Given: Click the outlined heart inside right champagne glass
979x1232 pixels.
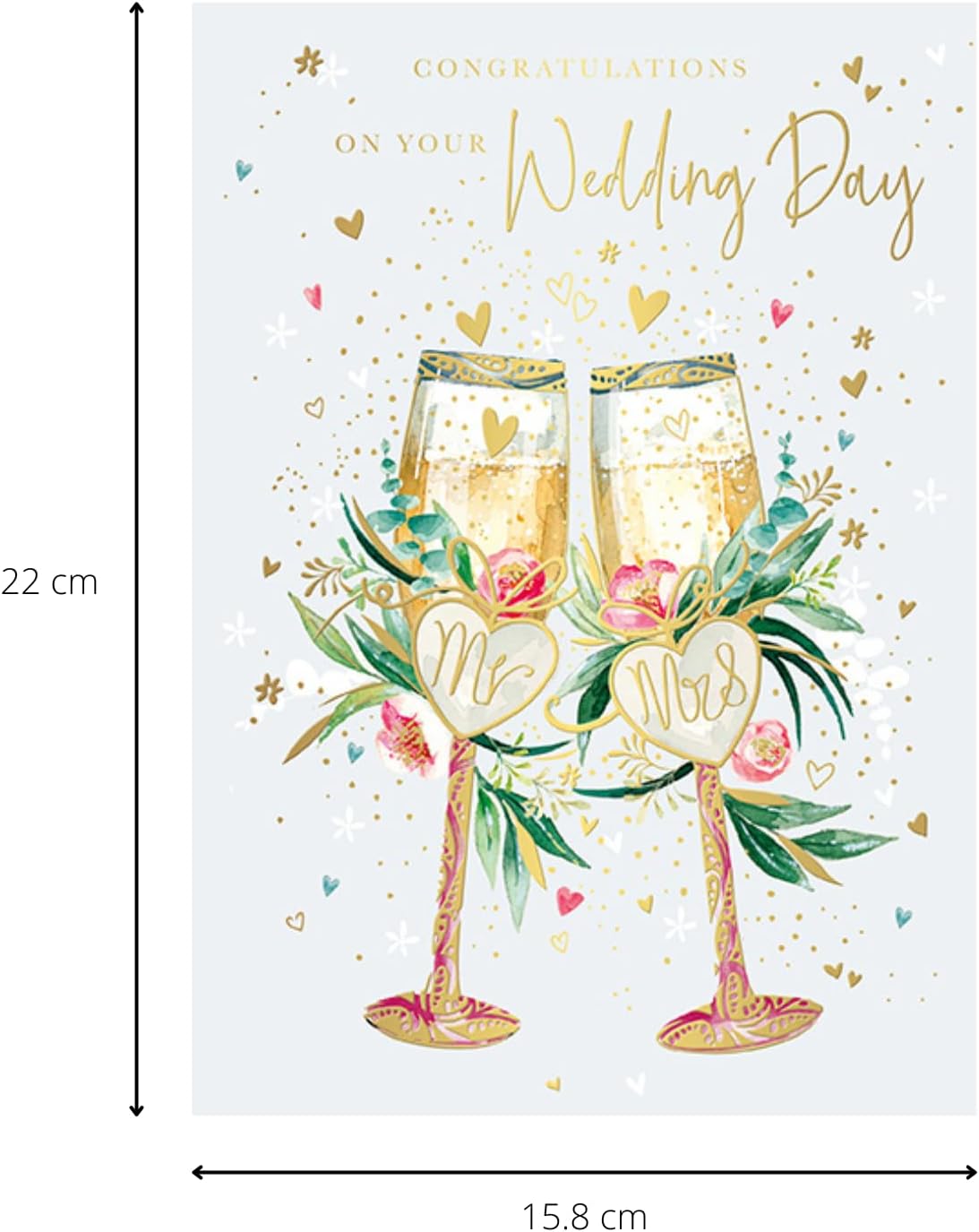Looking at the screenshot, I should (678, 420).
